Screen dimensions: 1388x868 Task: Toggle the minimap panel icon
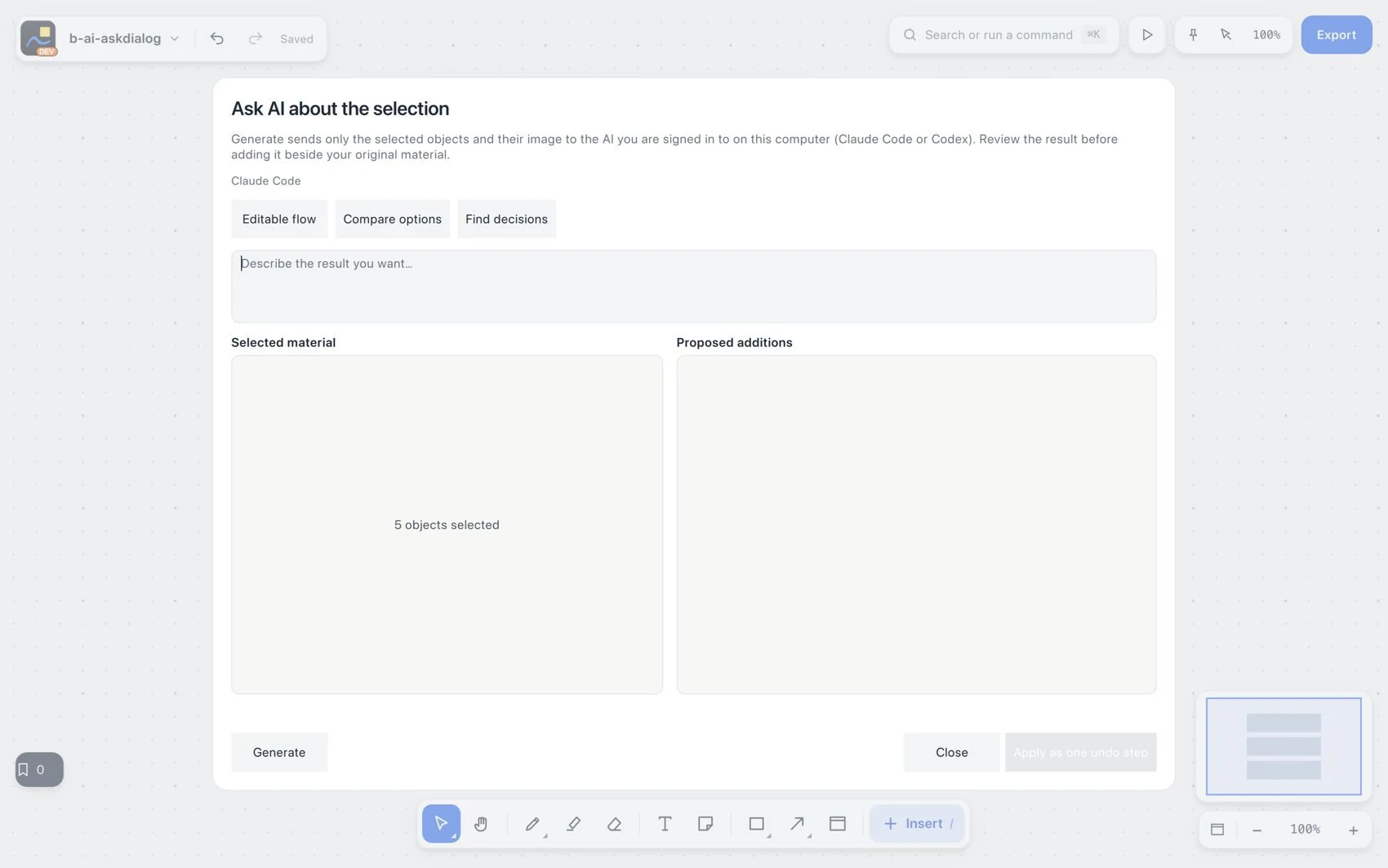[x=1217, y=830]
